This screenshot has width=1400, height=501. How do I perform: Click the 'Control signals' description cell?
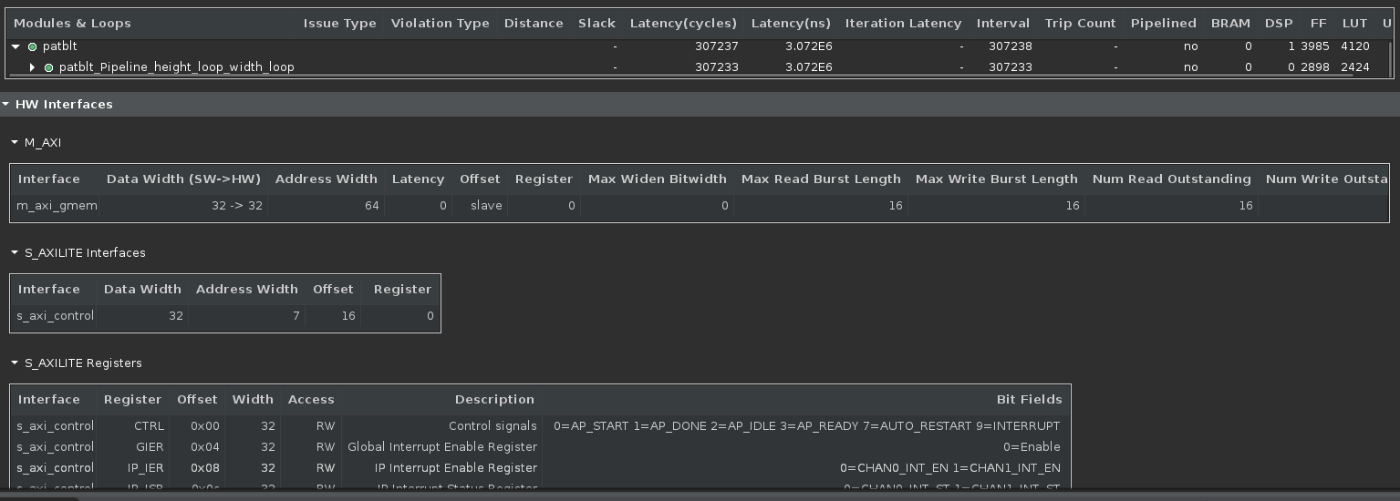pos(492,426)
